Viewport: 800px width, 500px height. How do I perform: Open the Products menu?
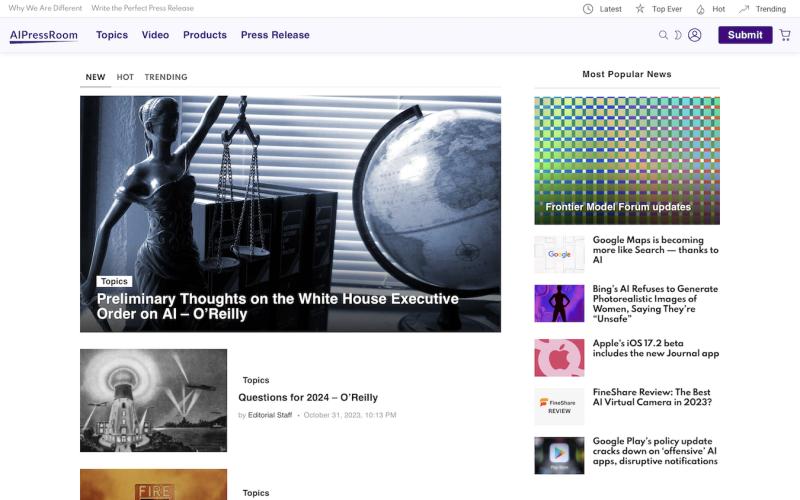pos(205,35)
